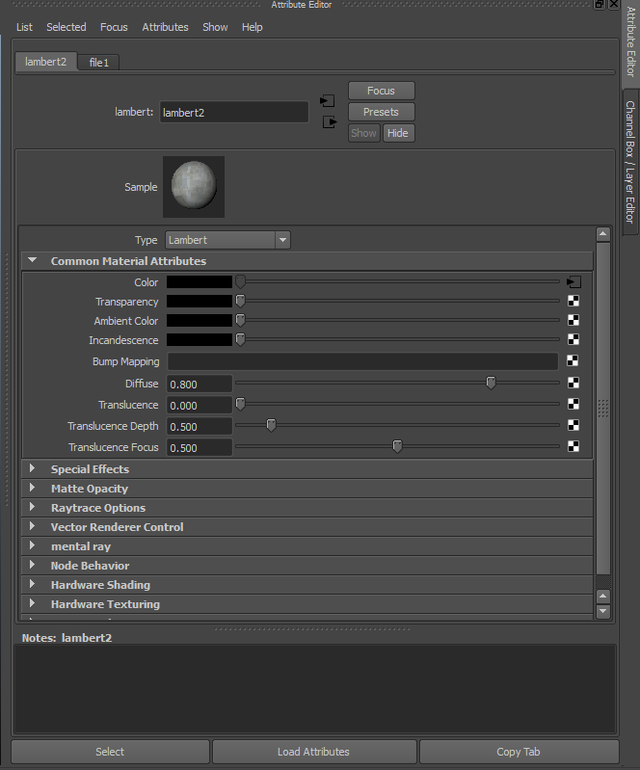Click the Transparency color swatch
The width and height of the screenshot is (640, 770).
[x=199, y=301]
